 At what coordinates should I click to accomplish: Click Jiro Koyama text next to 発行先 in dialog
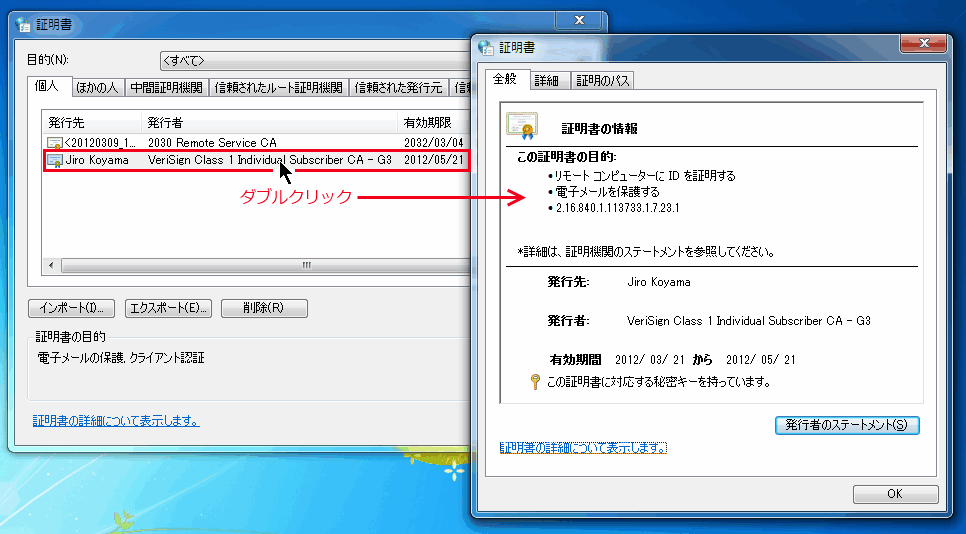pos(659,282)
